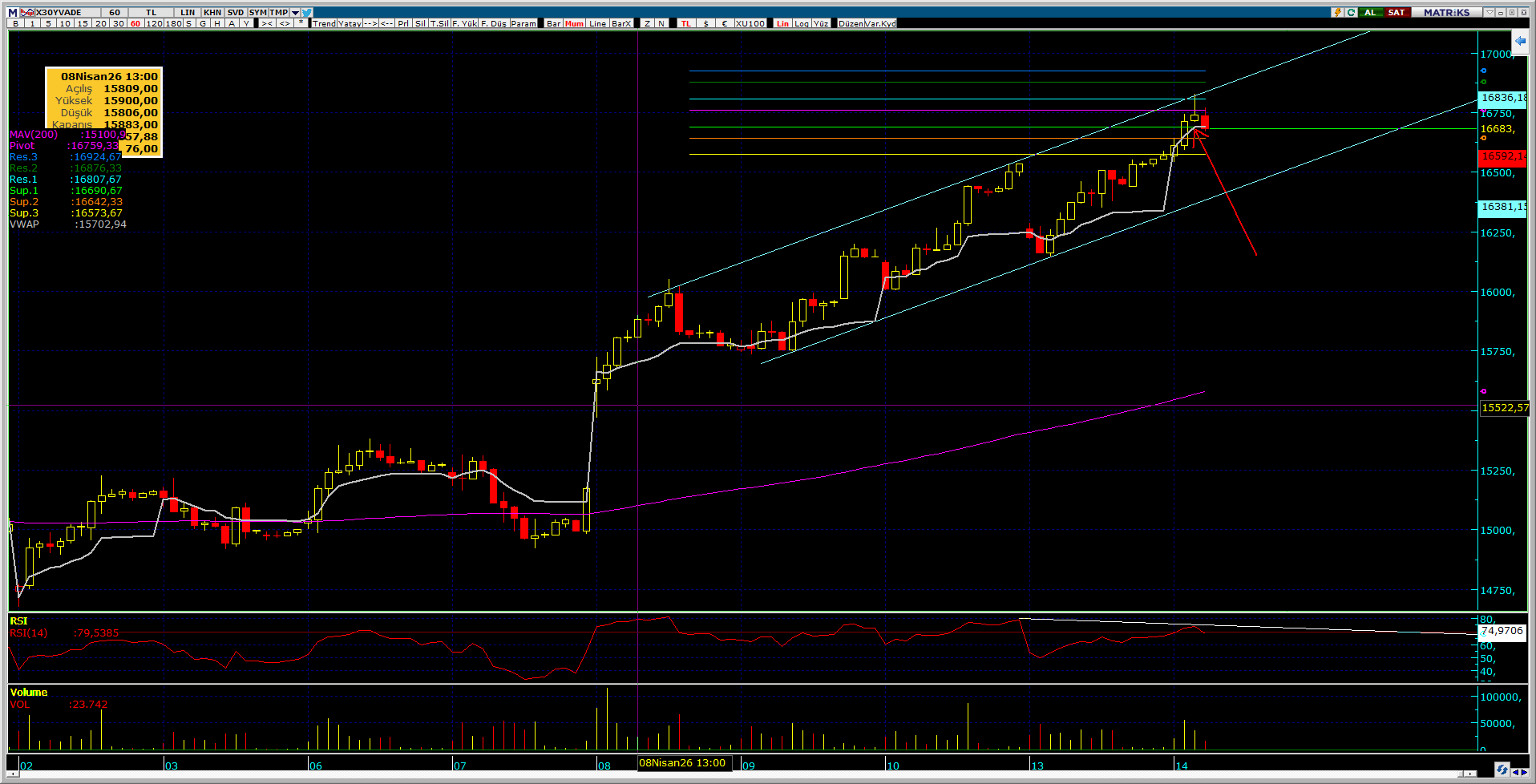The width and height of the screenshot is (1536, 784).
Task: Toggle Log price scale
Action: (x=802, y=24)
